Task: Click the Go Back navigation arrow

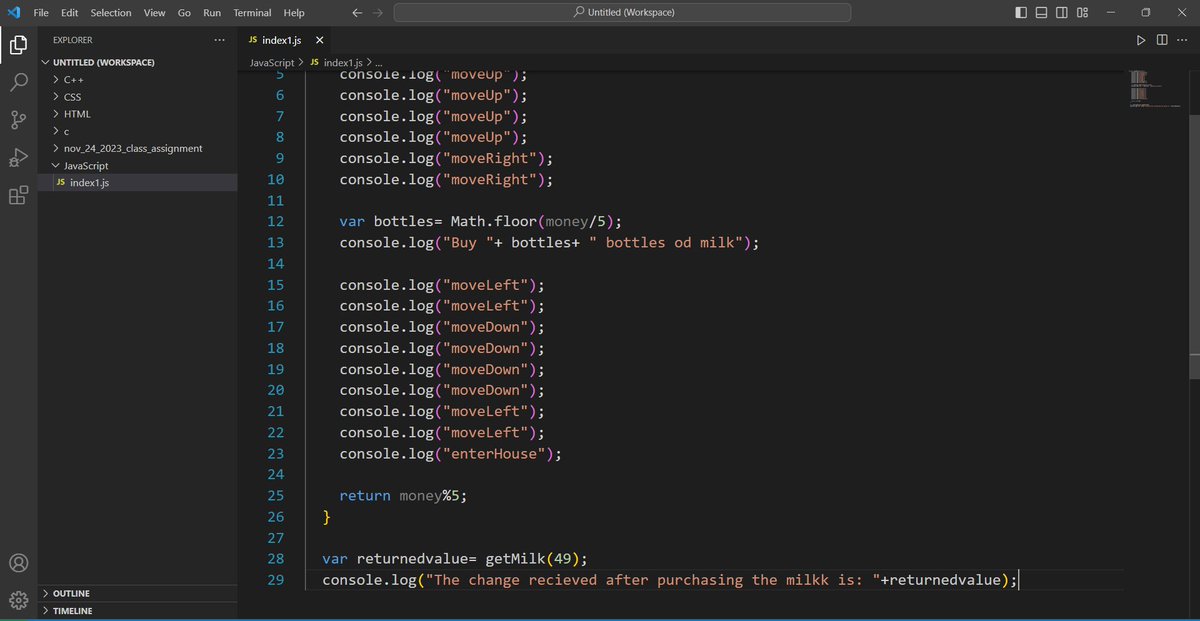Action: [x=356, y=12]
